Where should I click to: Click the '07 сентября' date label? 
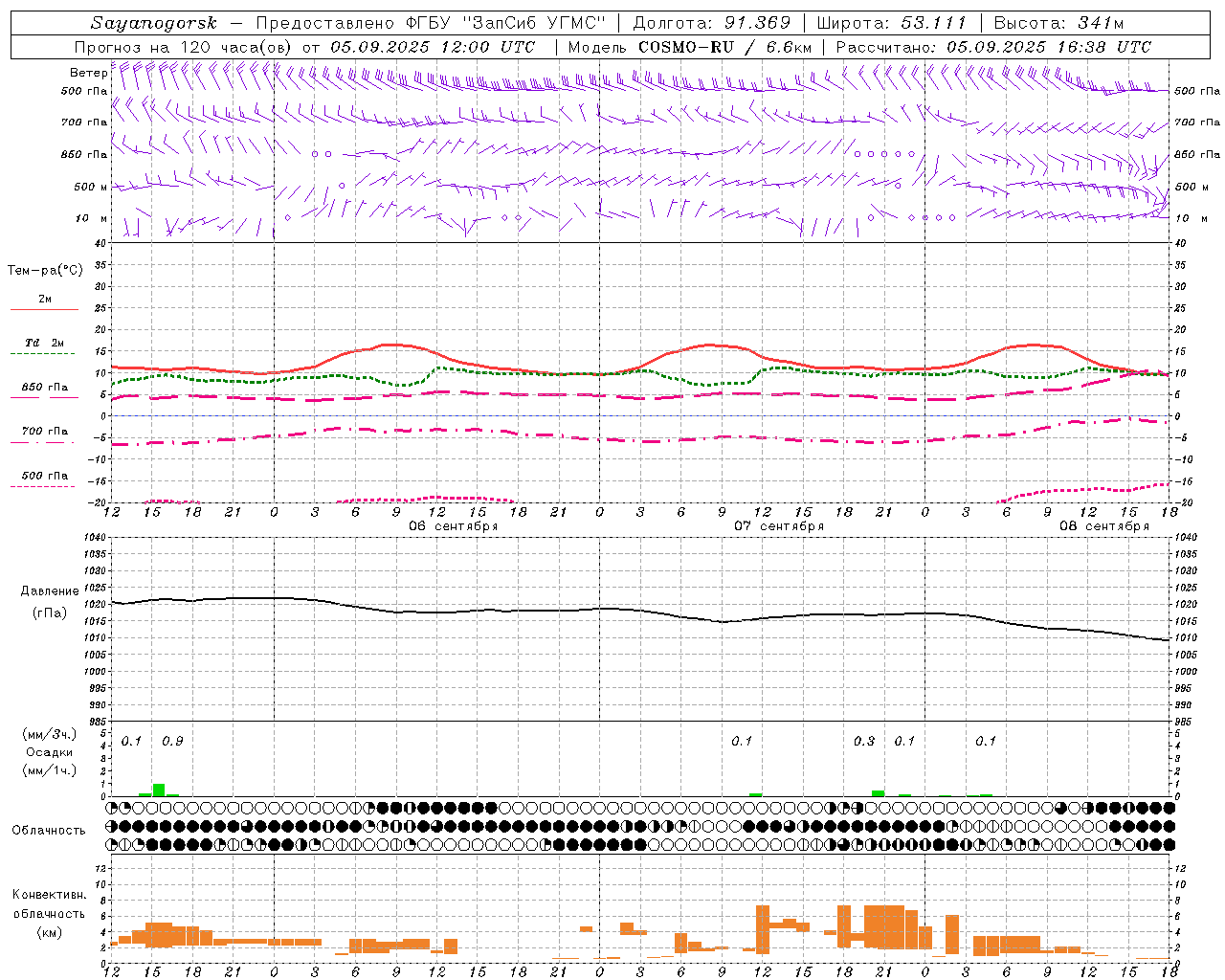click(779, 526)
